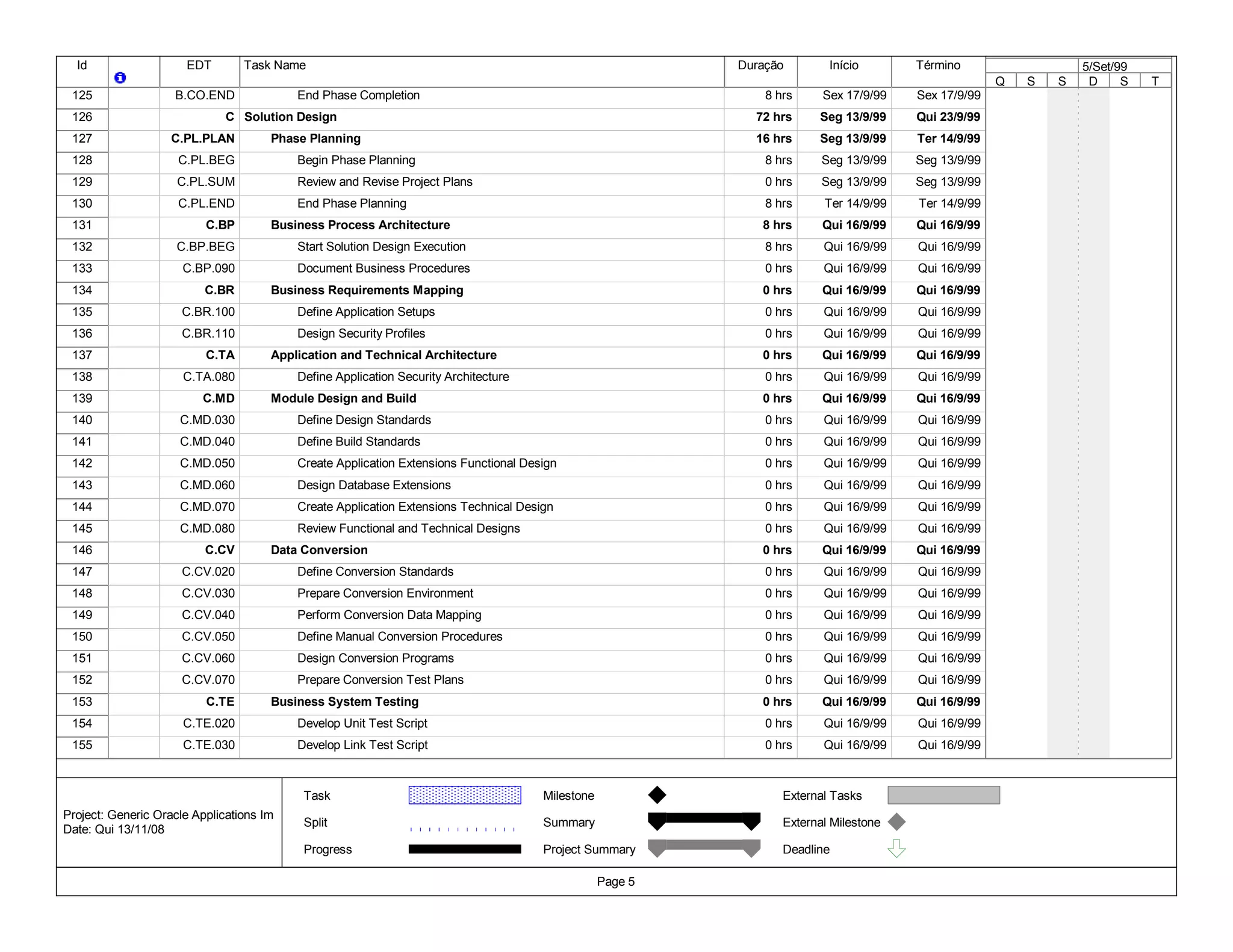Click the black Summary bar symbol
Image resolution: width=1233 pixels, height=952 pixels.
pyautogui.click(x=704, y=821)
